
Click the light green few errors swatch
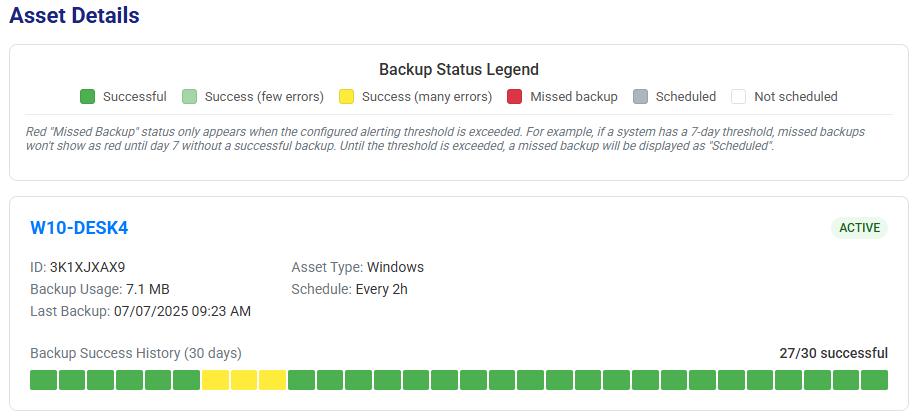click(x=189, y=97)
